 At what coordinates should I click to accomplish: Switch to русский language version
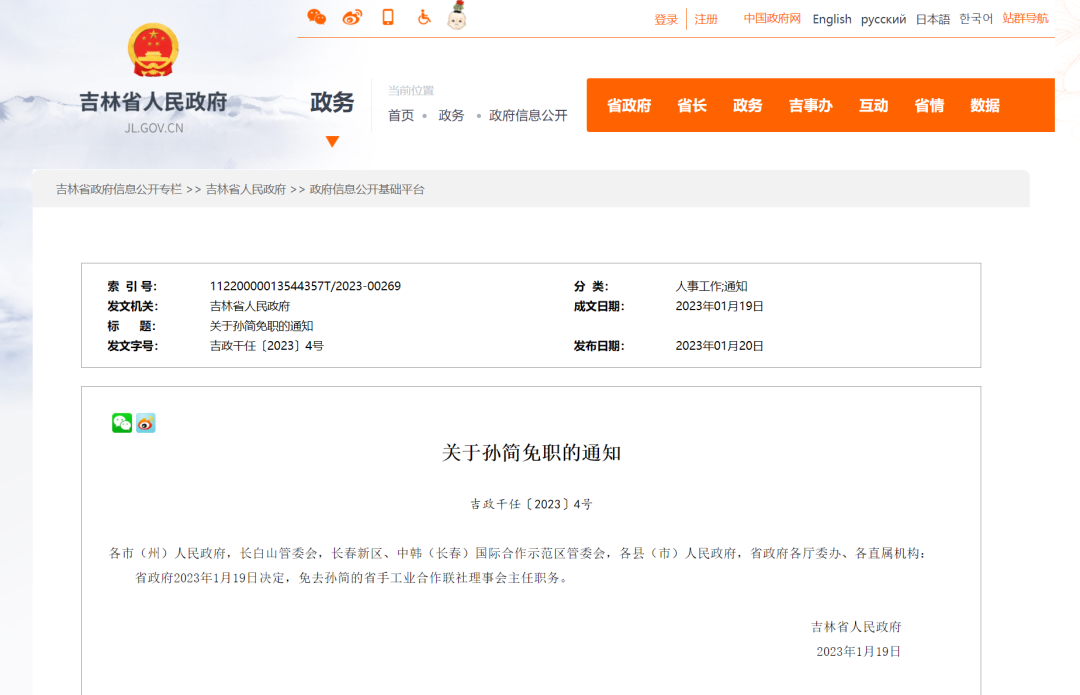(883, 19)
